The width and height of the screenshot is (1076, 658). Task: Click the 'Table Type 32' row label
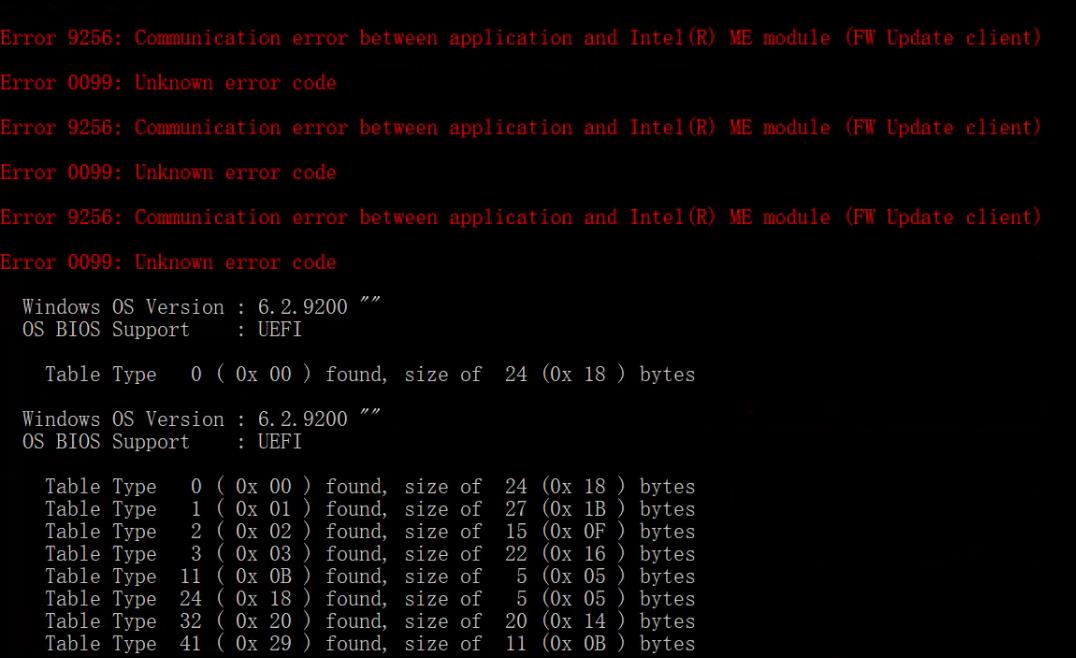tap(123, 621)
